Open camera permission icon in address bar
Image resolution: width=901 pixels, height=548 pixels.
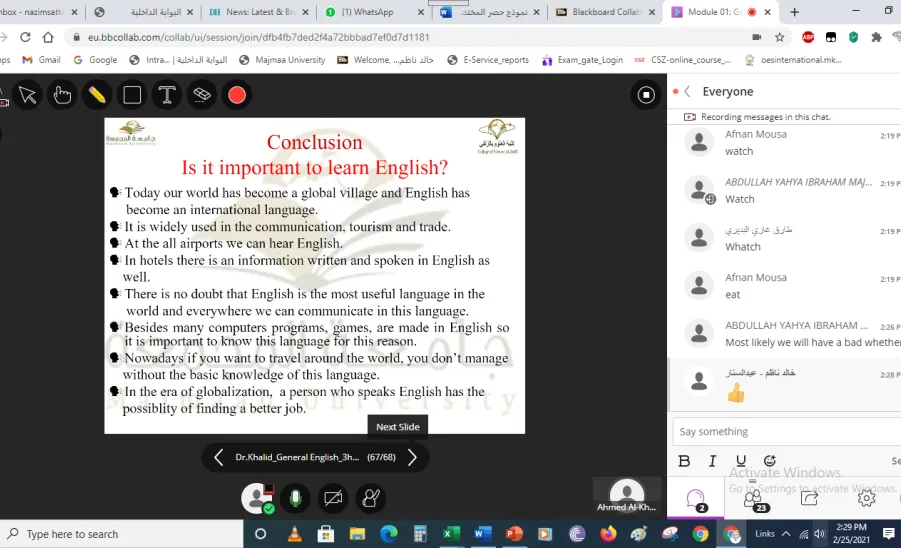(x=756, y=37)
